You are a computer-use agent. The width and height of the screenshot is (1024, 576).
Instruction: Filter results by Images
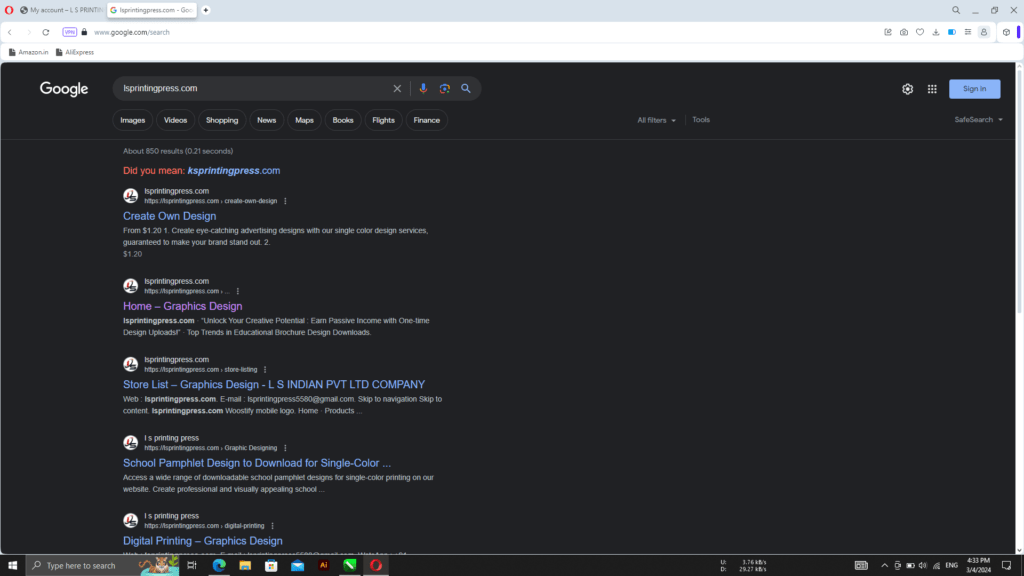(133, 120)
